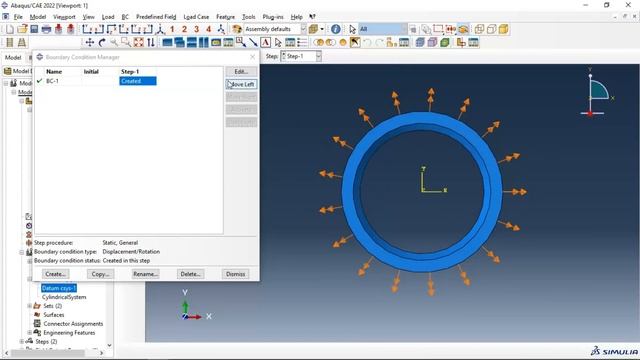The width and height of the screenshot is (640, 360).
Task: Save the model with the floppy disk icon
Action: click(x=34, y=29)
